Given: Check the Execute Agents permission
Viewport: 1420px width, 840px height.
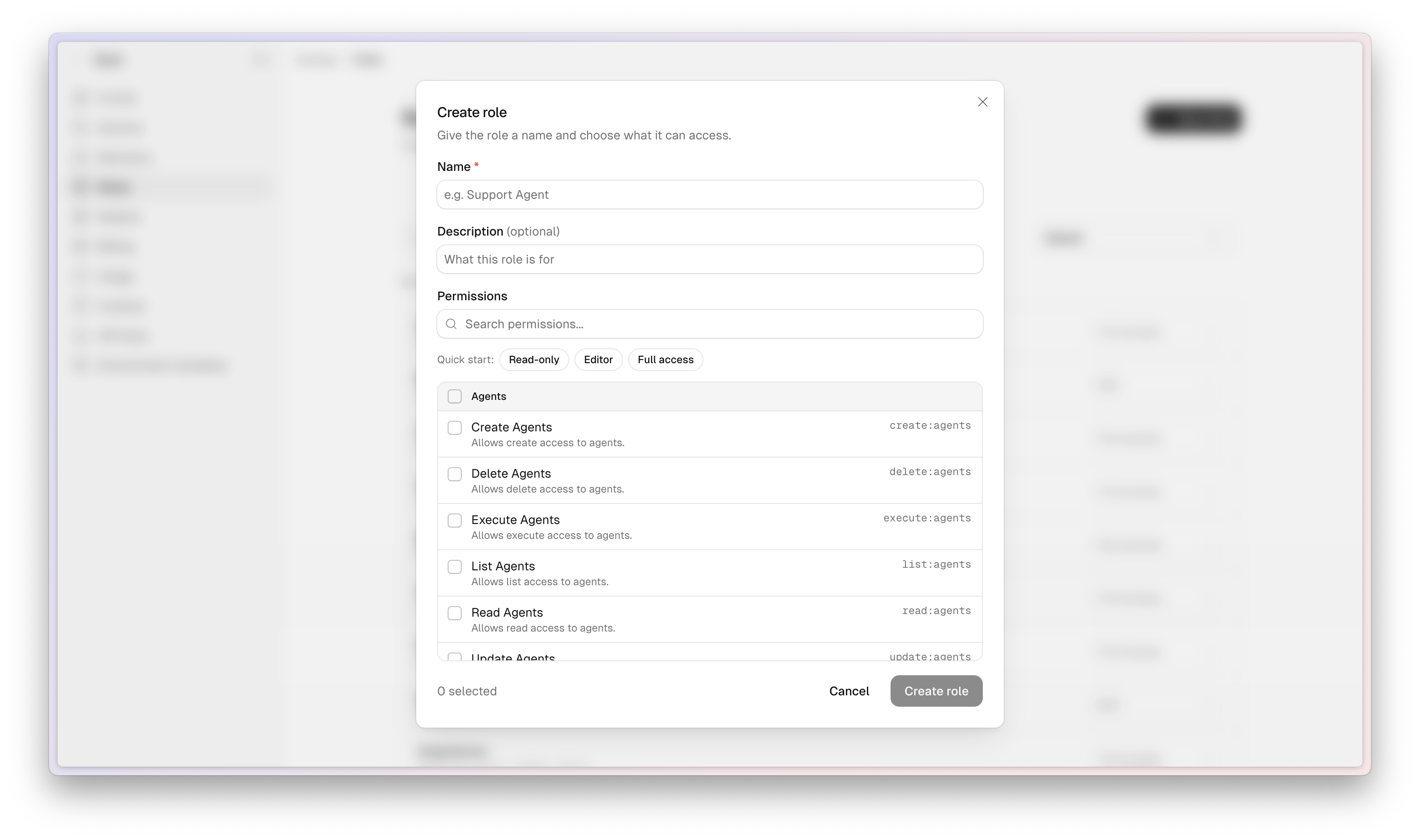Looking at the screenshot, I should (x=455, y=520).
